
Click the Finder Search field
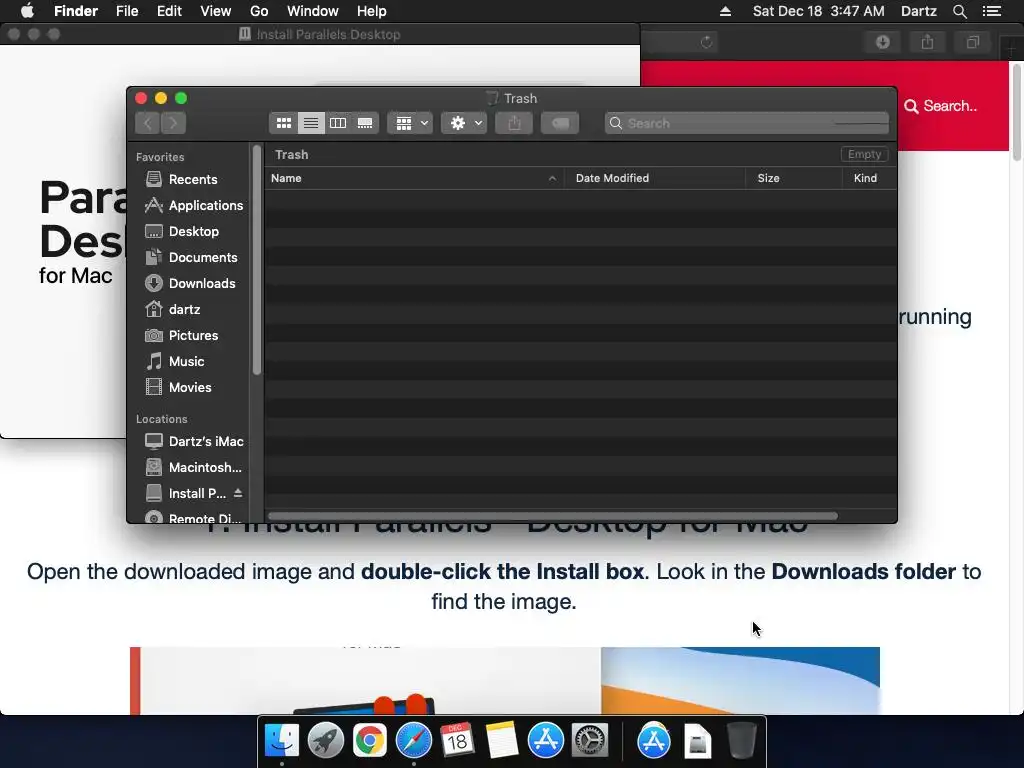(747, 123)
